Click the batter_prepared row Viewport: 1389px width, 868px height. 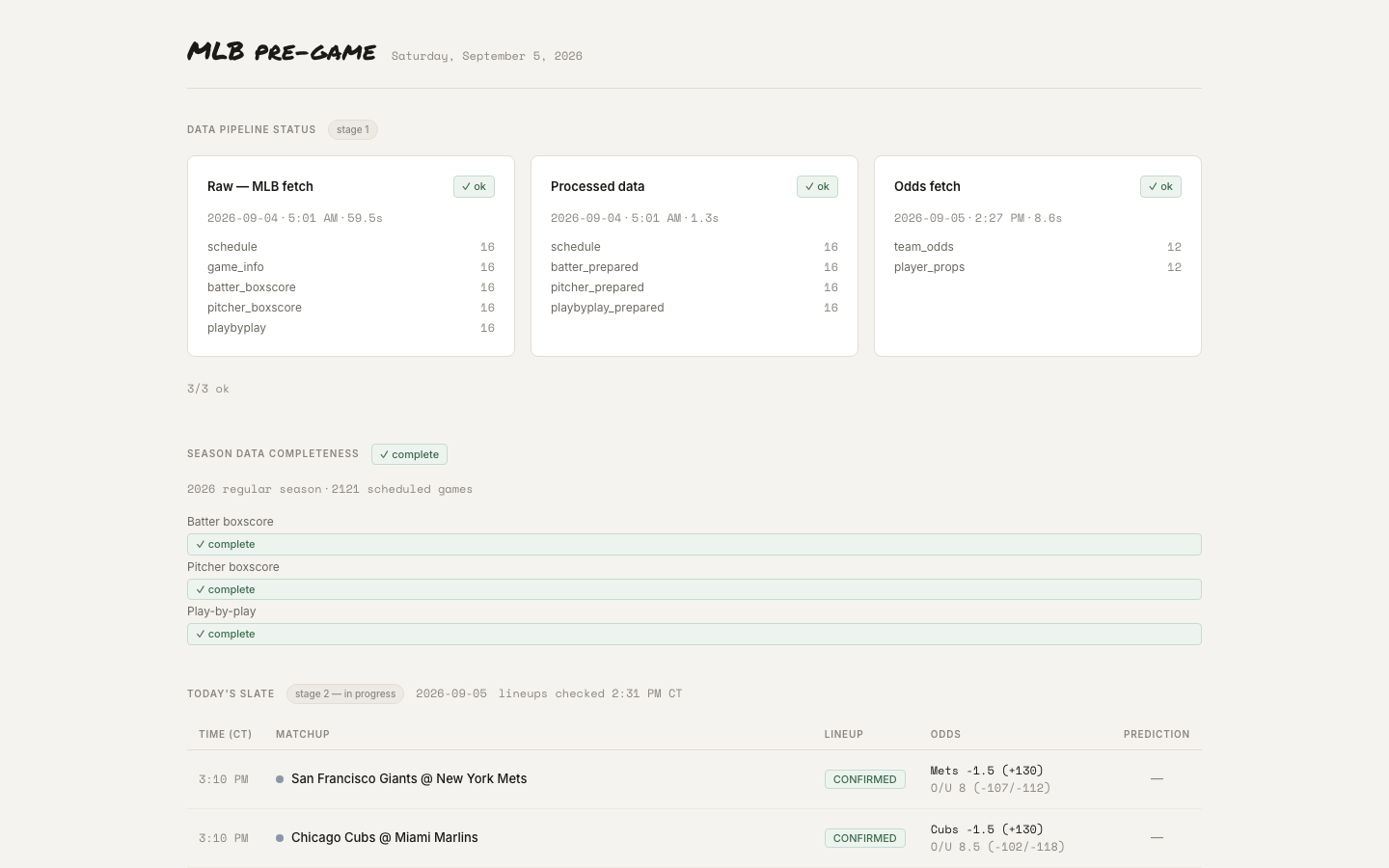pos(694,267)
